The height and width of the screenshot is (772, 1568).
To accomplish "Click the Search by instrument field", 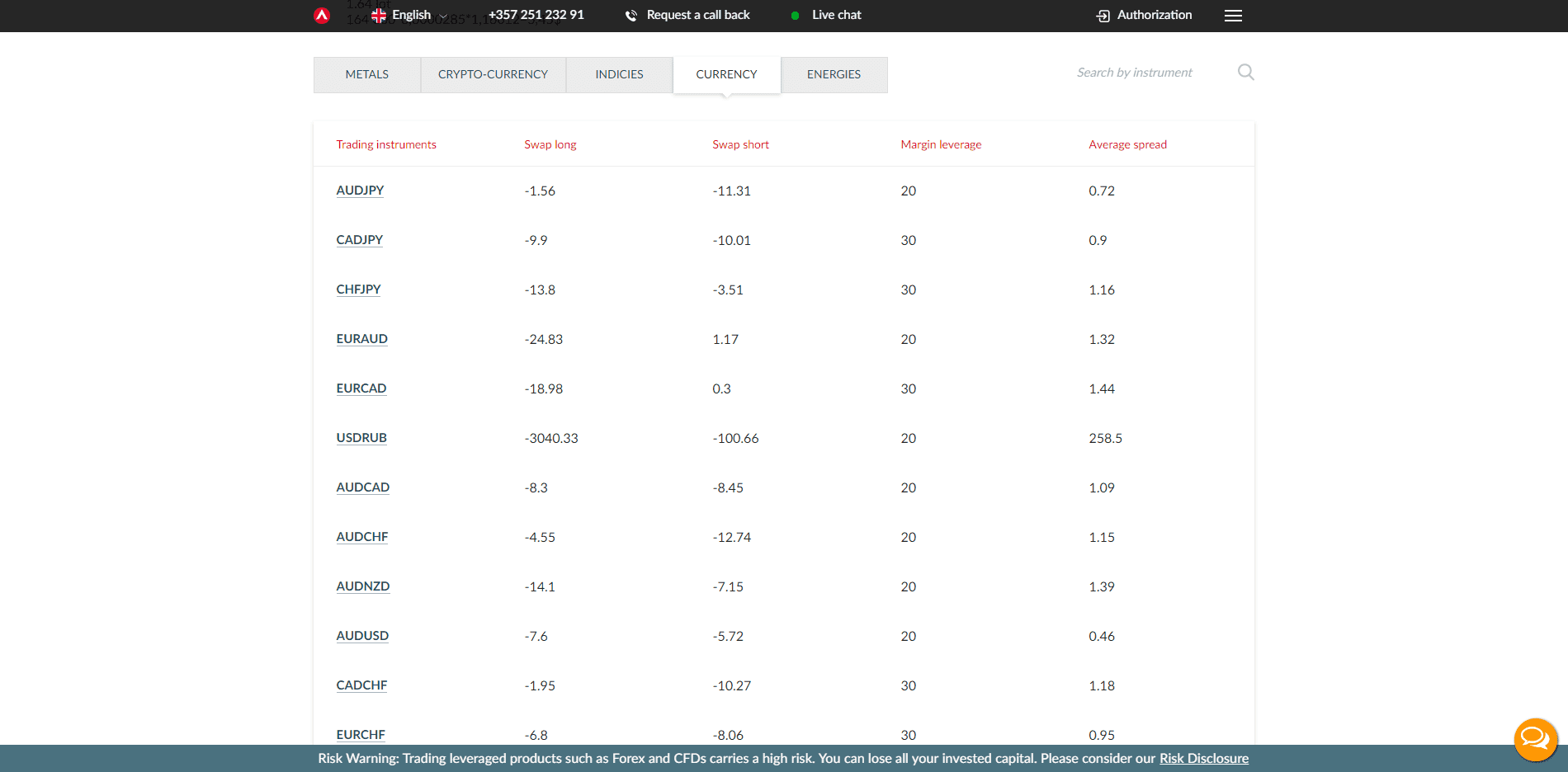I will click(x=1151, y=73).
